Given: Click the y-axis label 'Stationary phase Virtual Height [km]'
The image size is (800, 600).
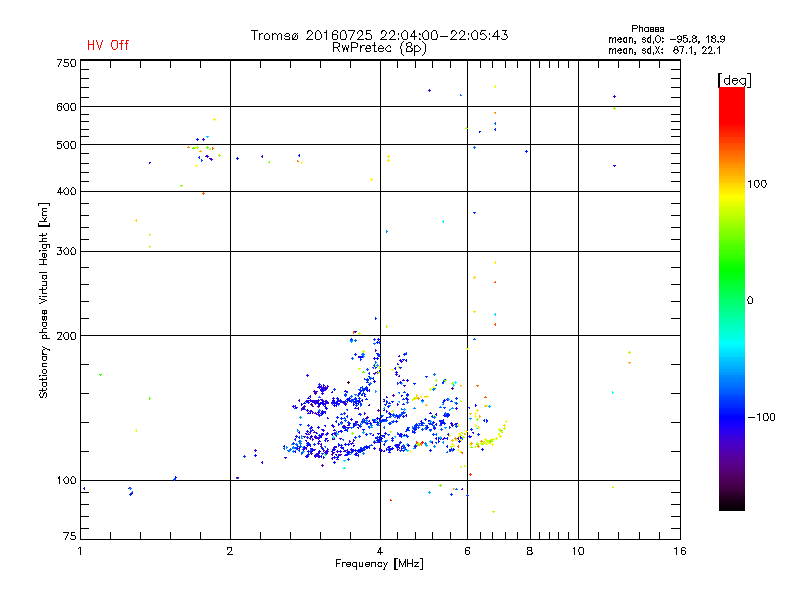Looking at the screenshot, I should tap(43, 300).
